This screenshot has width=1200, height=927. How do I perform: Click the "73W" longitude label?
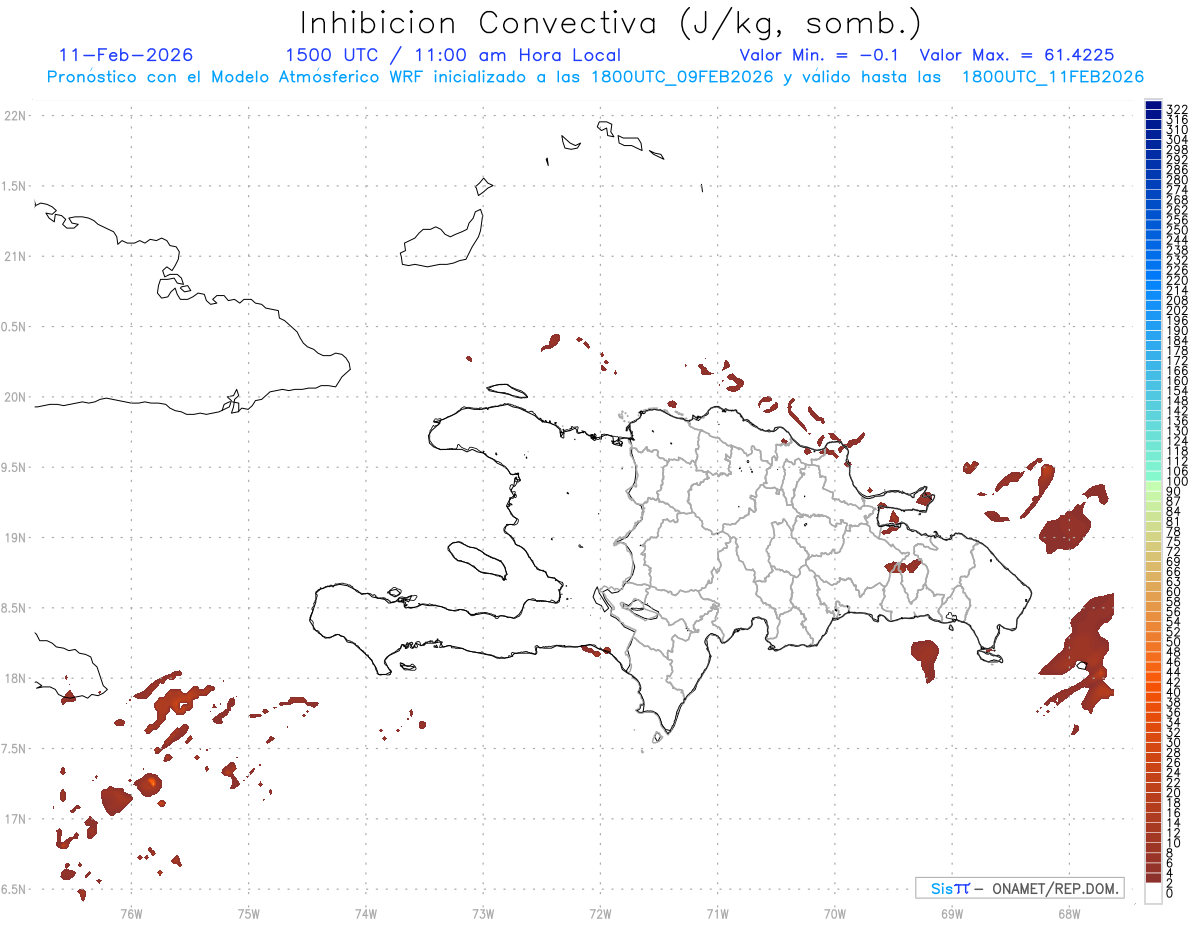pyautogui.click(x=483, y=914)
